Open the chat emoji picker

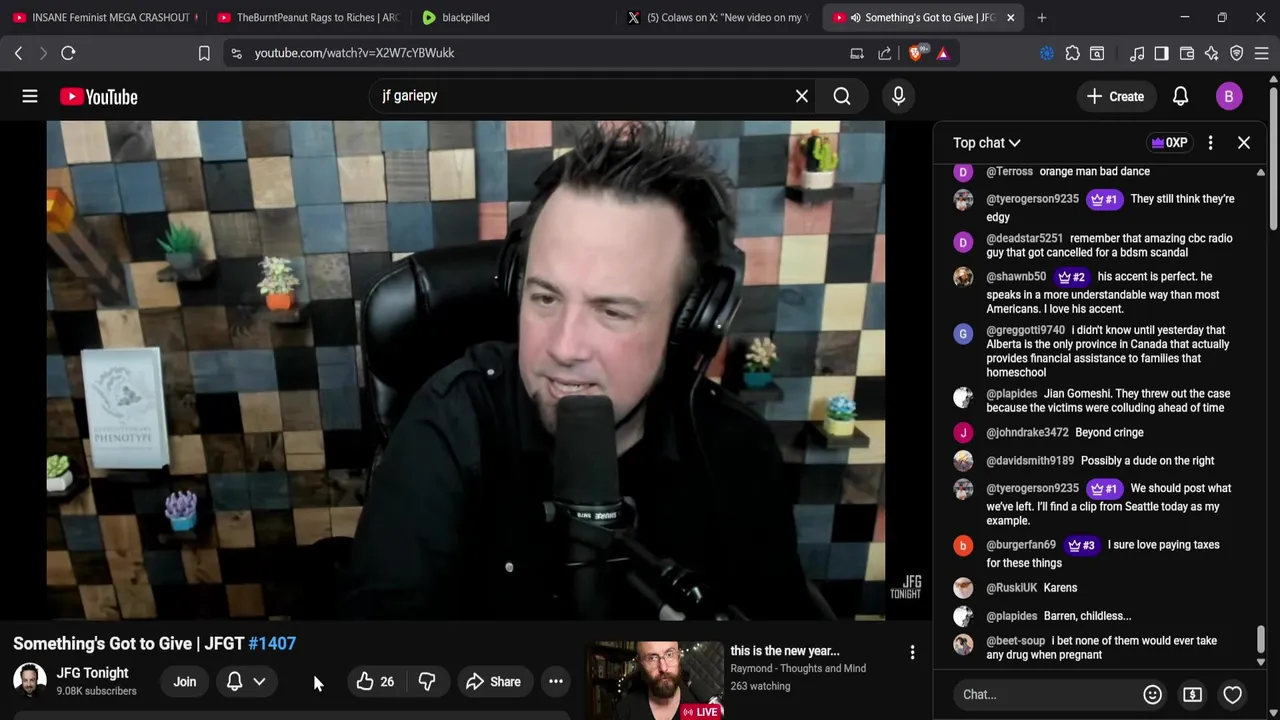(x=1152, y=694)
